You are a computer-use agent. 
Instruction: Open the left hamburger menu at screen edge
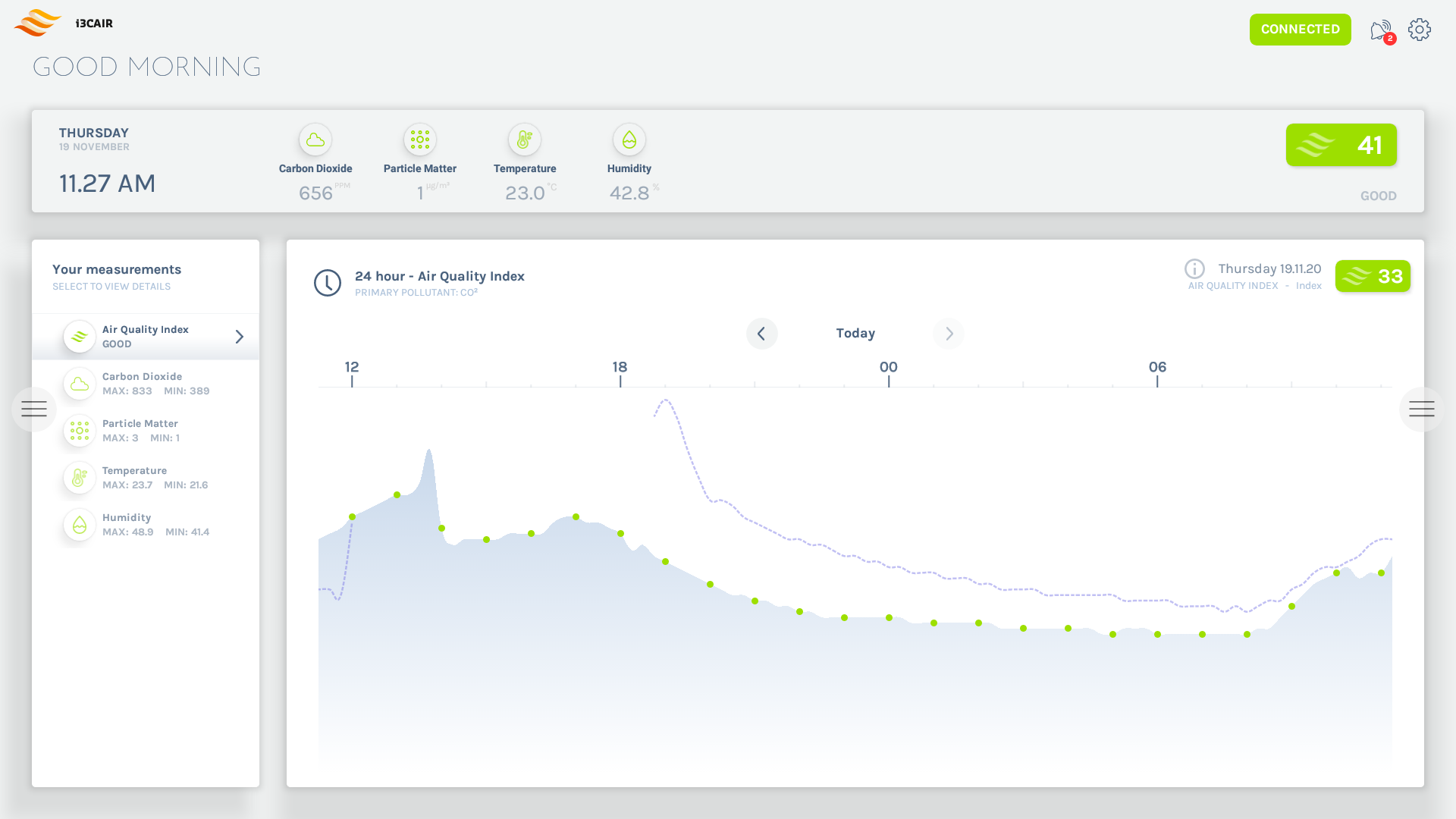click(x=33, y=409)
